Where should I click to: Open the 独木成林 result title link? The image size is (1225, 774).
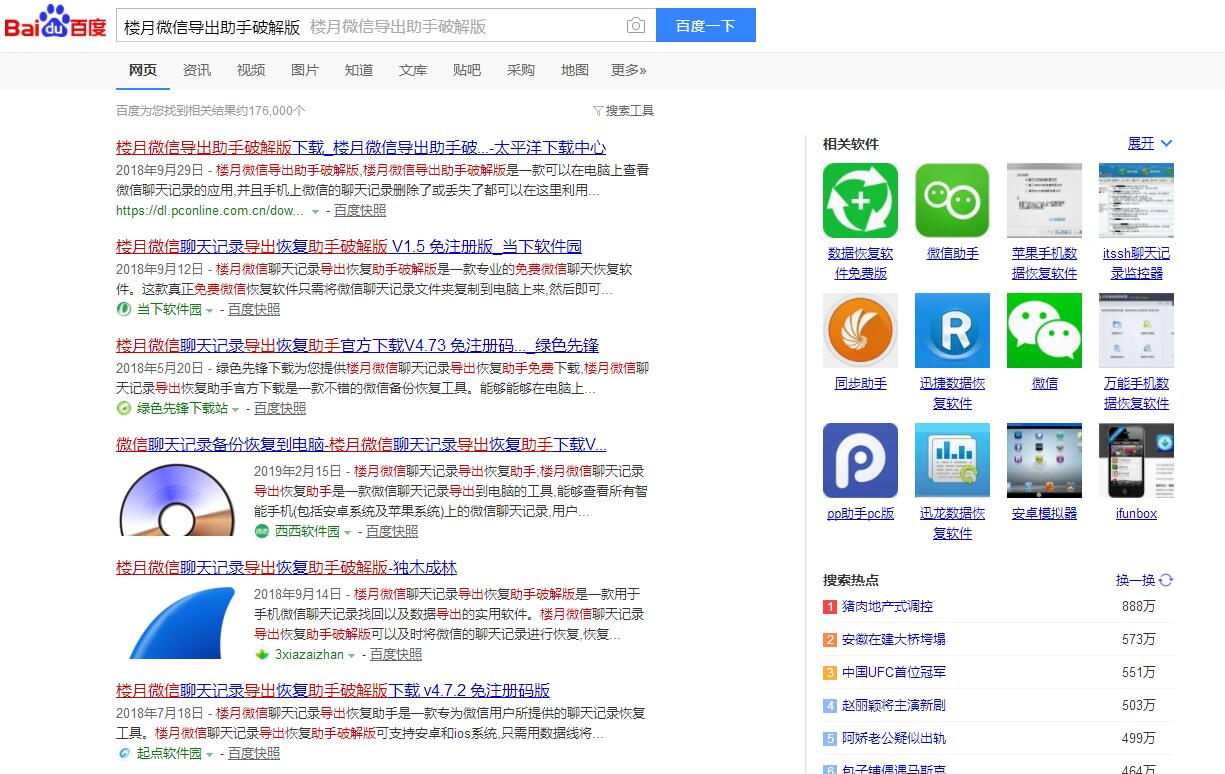(x=286, y=568)
